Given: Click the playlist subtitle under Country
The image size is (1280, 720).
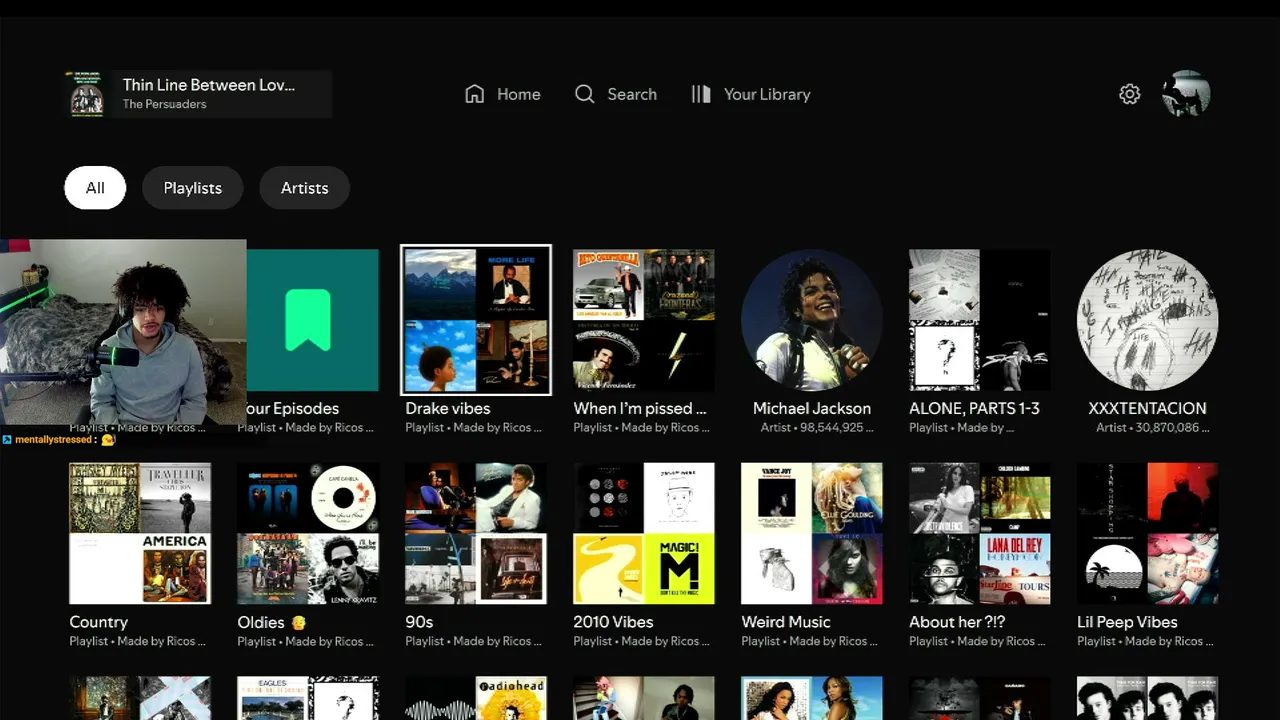Looking at the screenshot, I should (x=138, y=642).
